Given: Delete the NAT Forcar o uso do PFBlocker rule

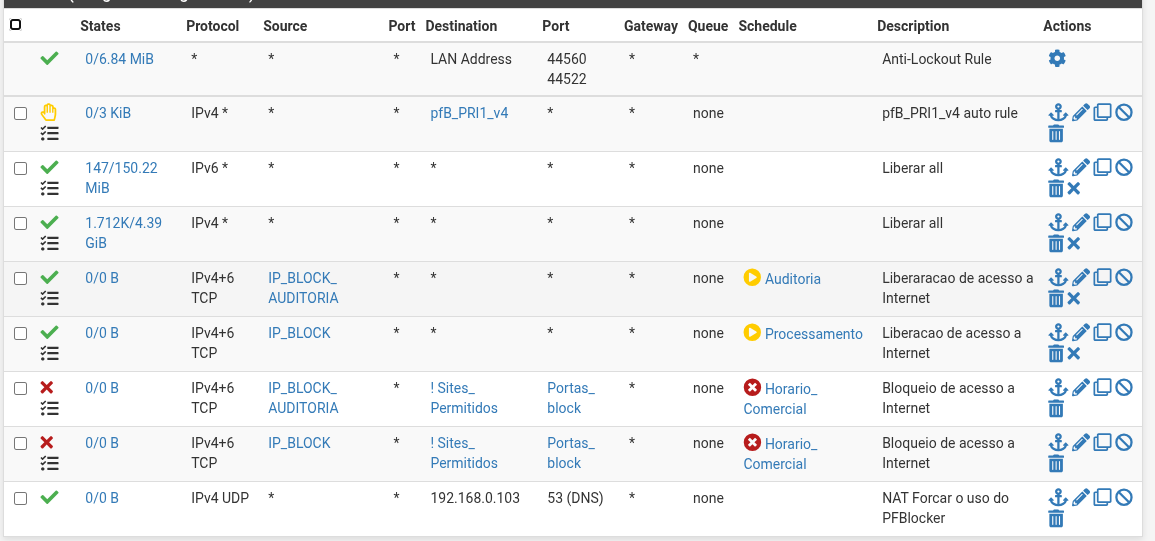Looking at the screenshot, I should point(1056,518).
